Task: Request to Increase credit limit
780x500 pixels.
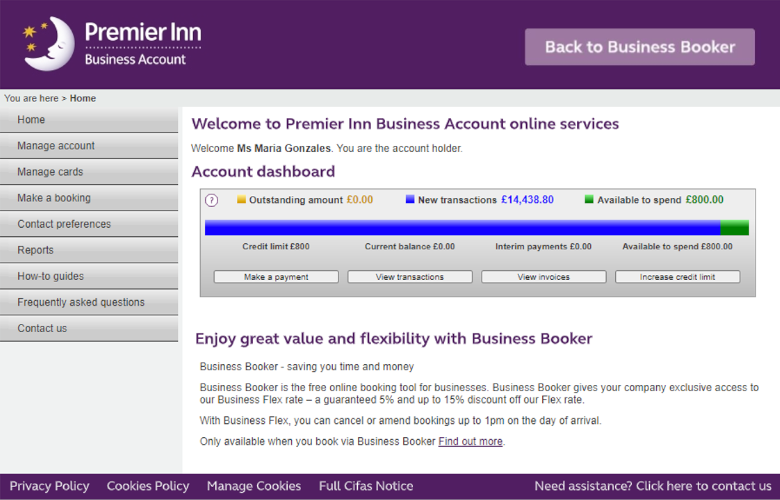Action: coord(677,277)
